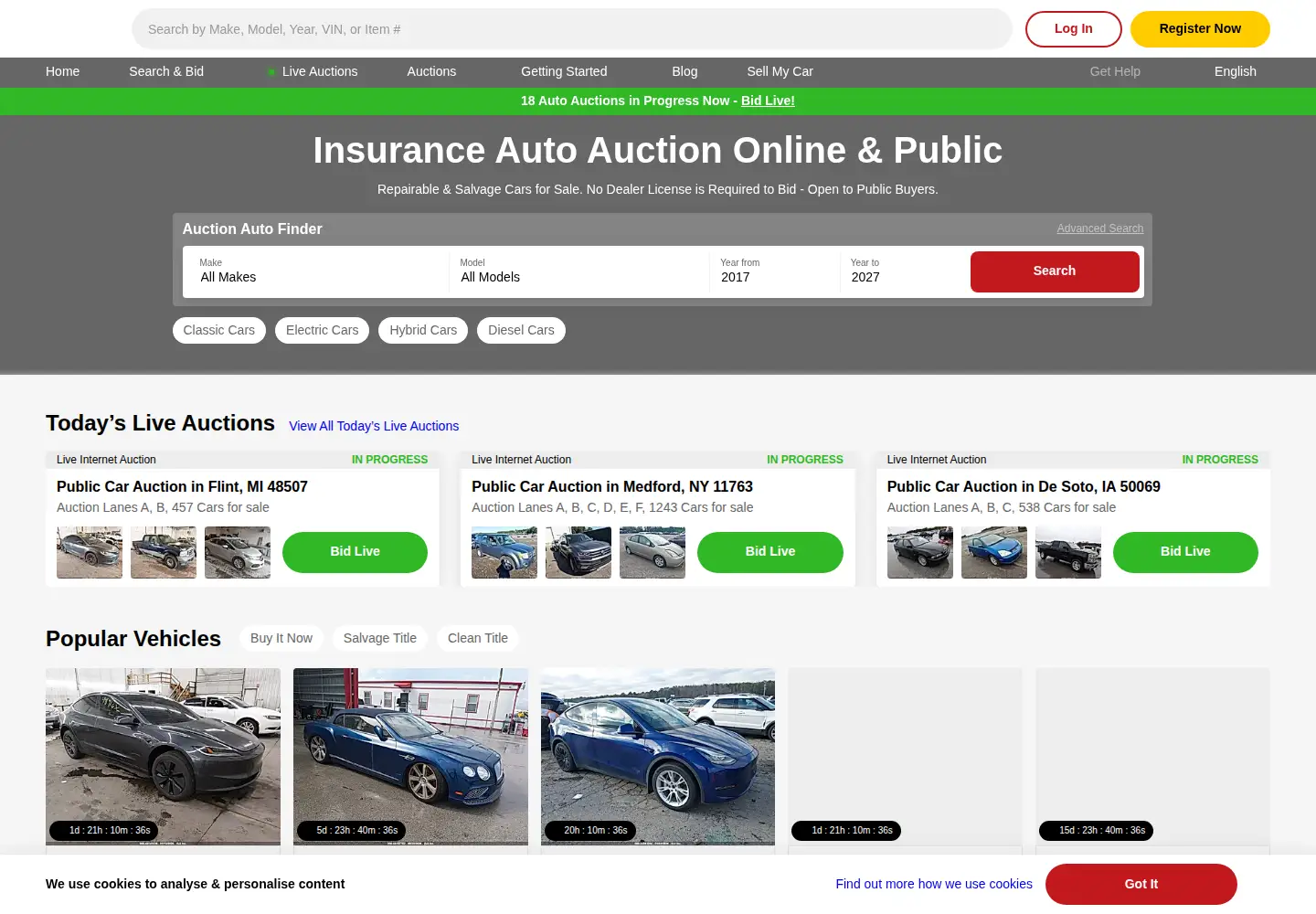Open Live Auctions in the navigation bar

click(x=320, y=71)
